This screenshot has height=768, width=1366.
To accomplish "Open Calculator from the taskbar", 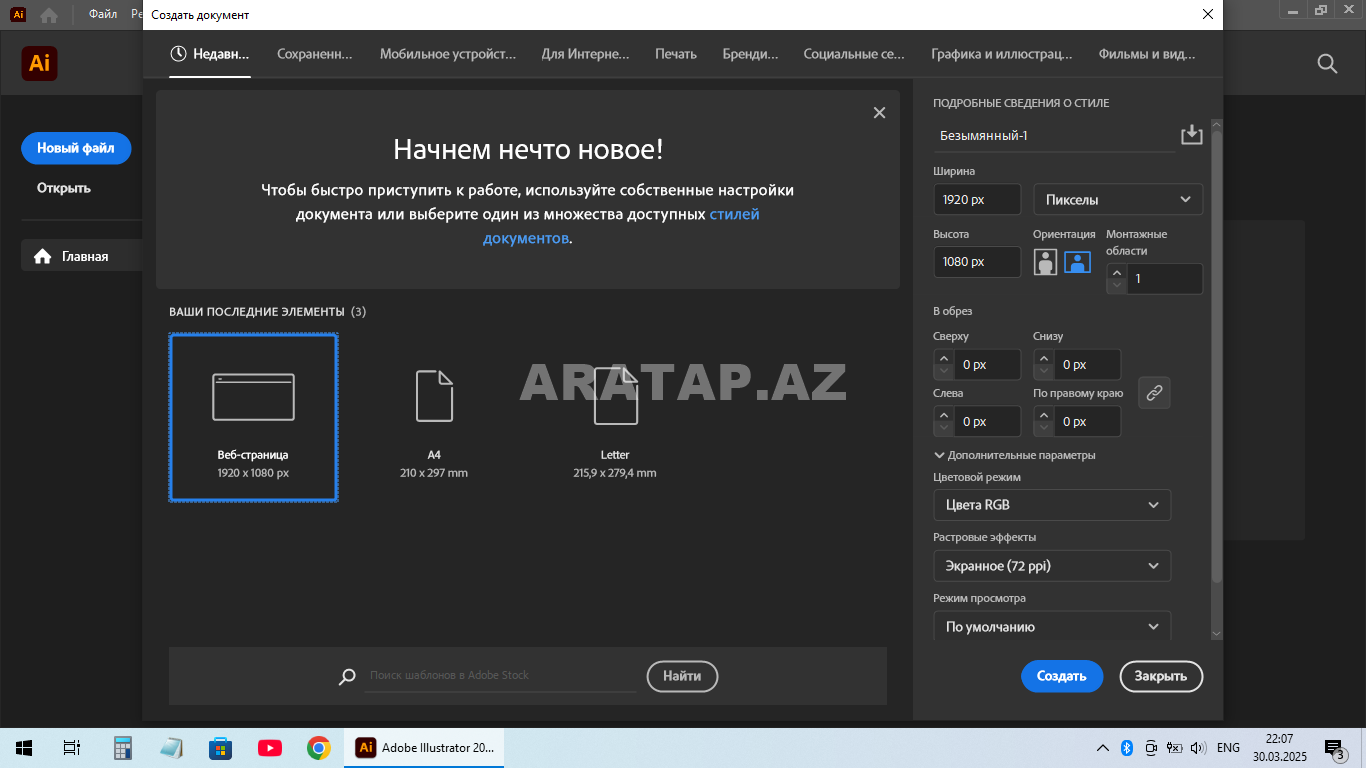I will tap(123, 748).
